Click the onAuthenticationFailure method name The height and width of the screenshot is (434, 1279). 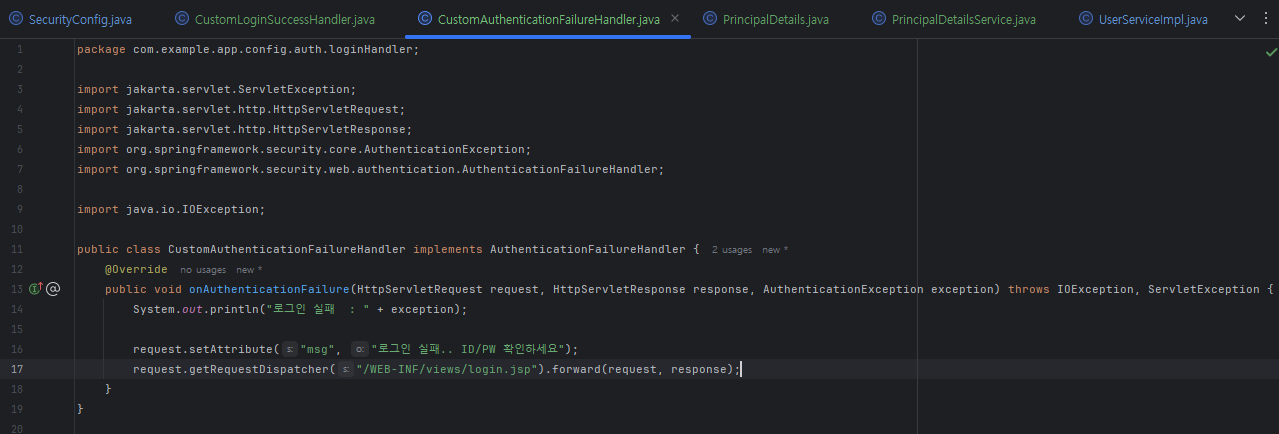pos(269,289)
